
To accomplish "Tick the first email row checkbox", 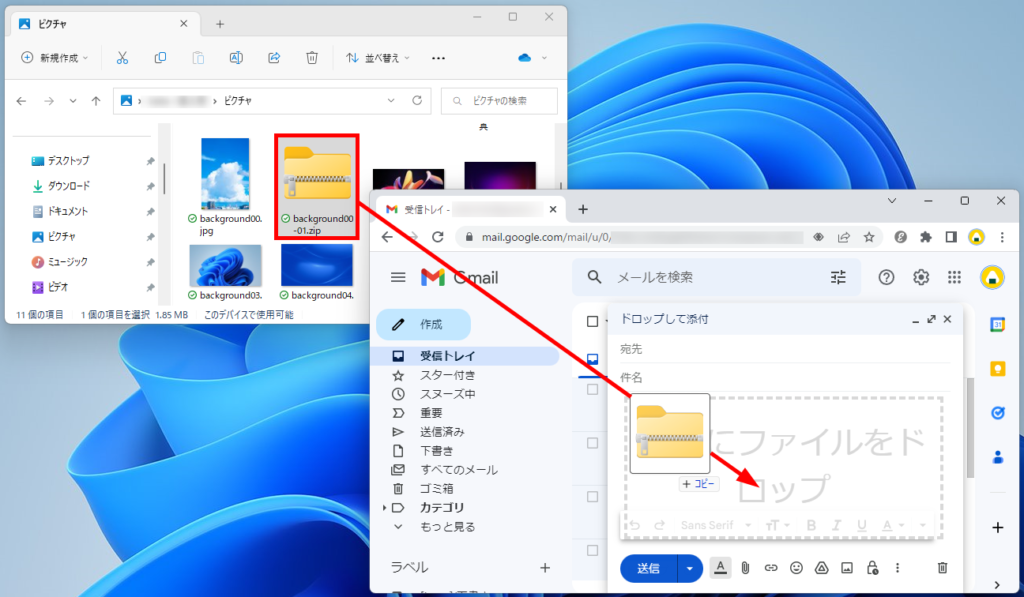I will [x=592, y=389].
